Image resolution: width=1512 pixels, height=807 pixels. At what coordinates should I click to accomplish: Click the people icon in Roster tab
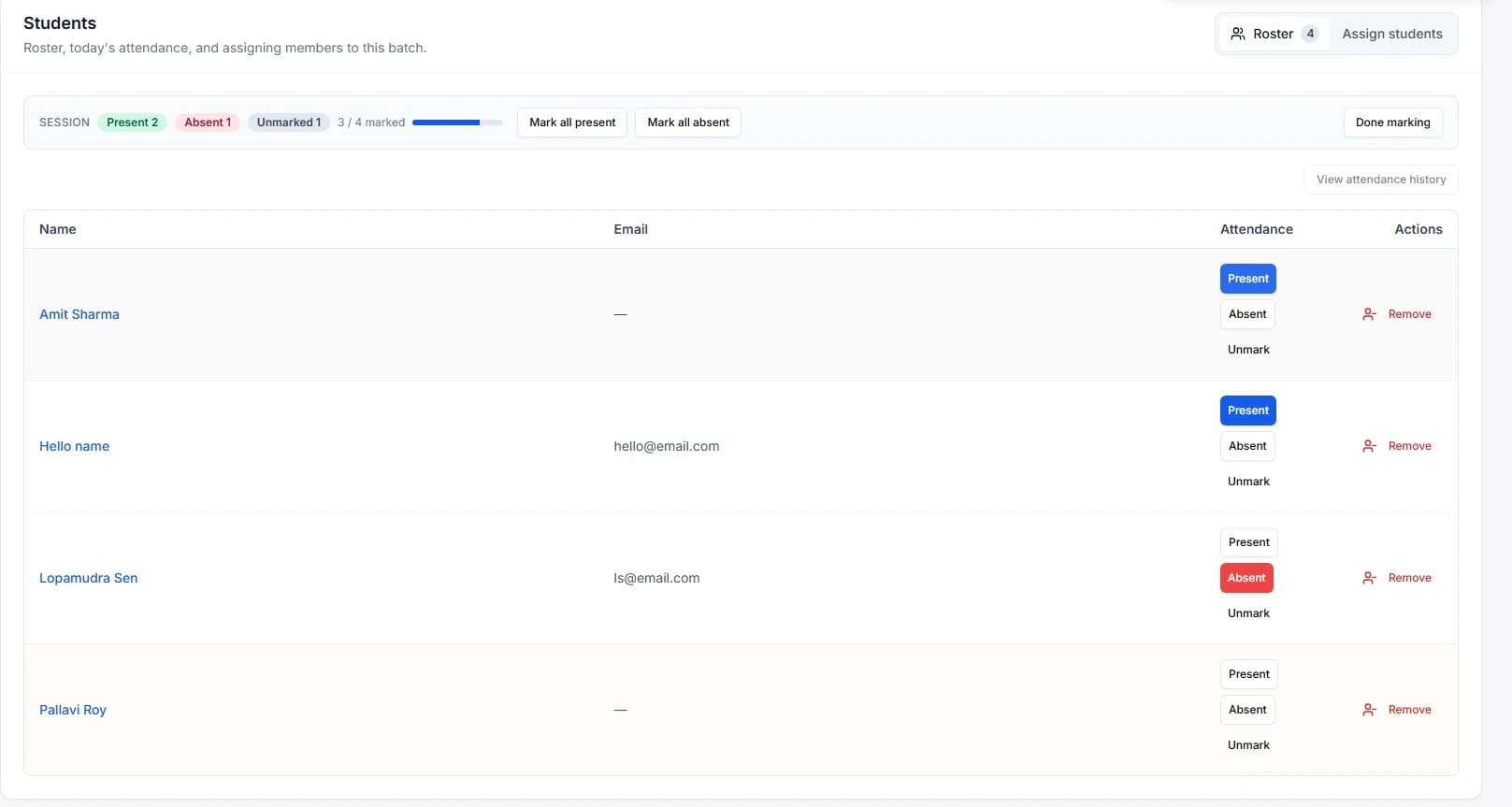pyautogui.click(x=1237, y=34)
